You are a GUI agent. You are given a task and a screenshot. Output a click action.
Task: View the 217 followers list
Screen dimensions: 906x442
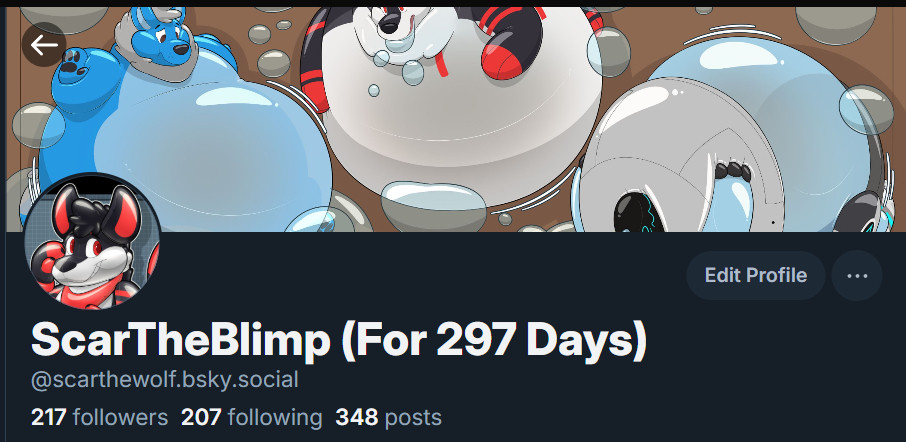[99, 417]
